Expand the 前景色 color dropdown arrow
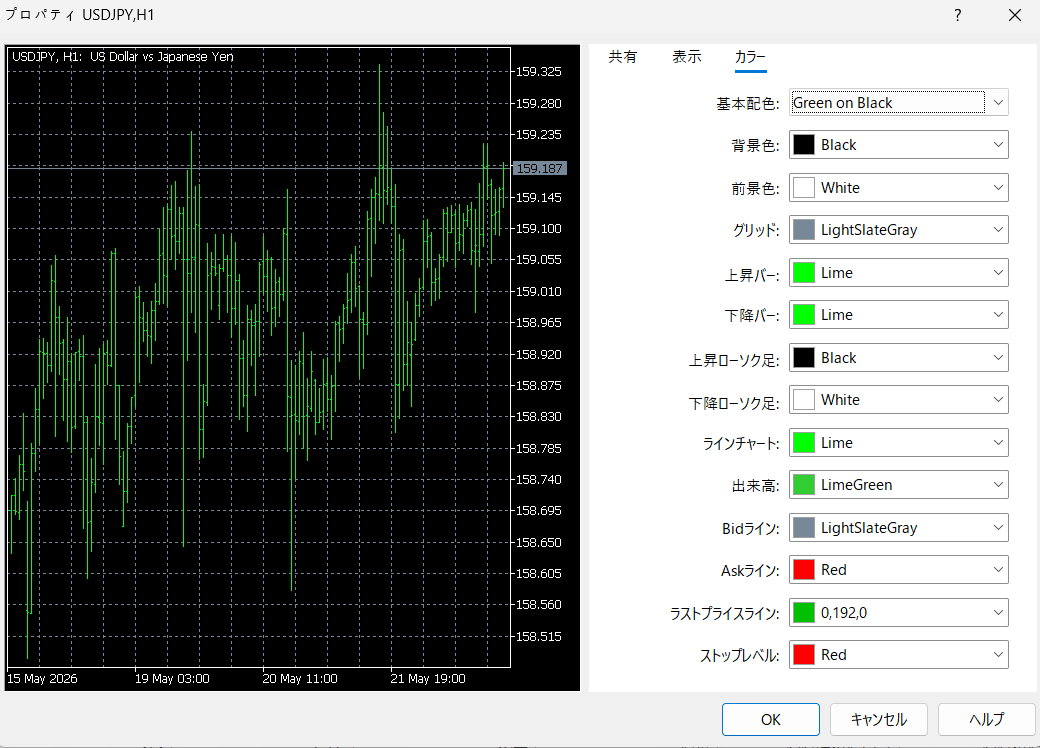1040x748 pixels. [x=998, y=188]
